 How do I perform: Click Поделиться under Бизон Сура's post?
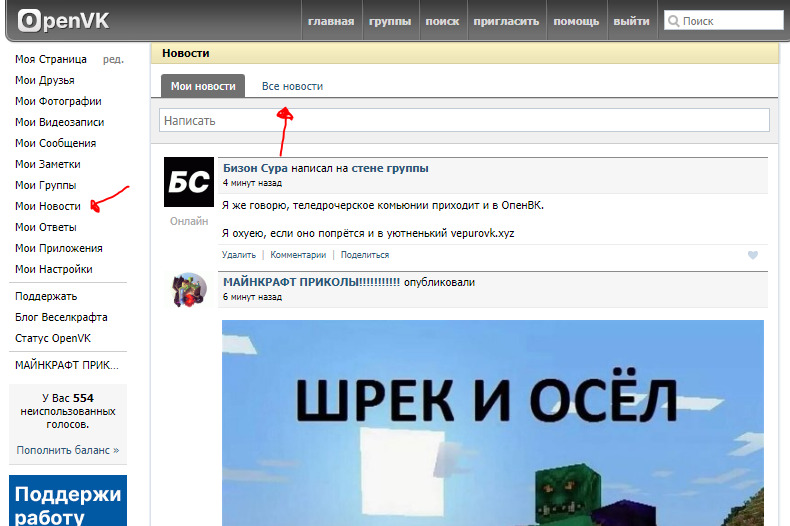[x=365, y=255]
